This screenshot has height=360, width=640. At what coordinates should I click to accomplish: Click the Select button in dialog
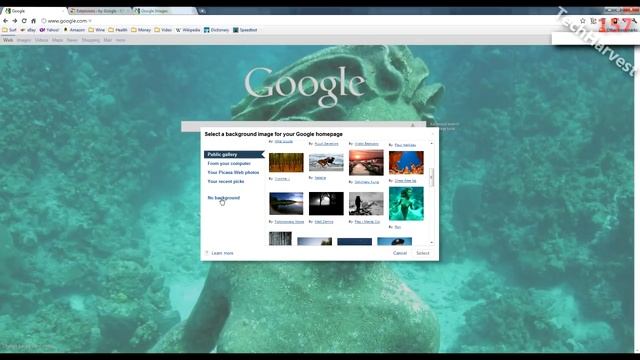point(422,253)
